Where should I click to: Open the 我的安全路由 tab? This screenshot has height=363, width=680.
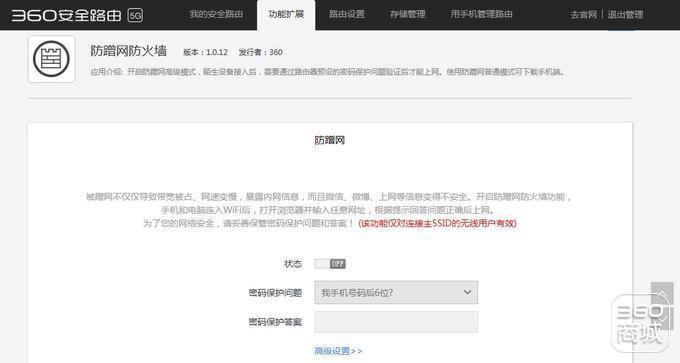[216, 14]
